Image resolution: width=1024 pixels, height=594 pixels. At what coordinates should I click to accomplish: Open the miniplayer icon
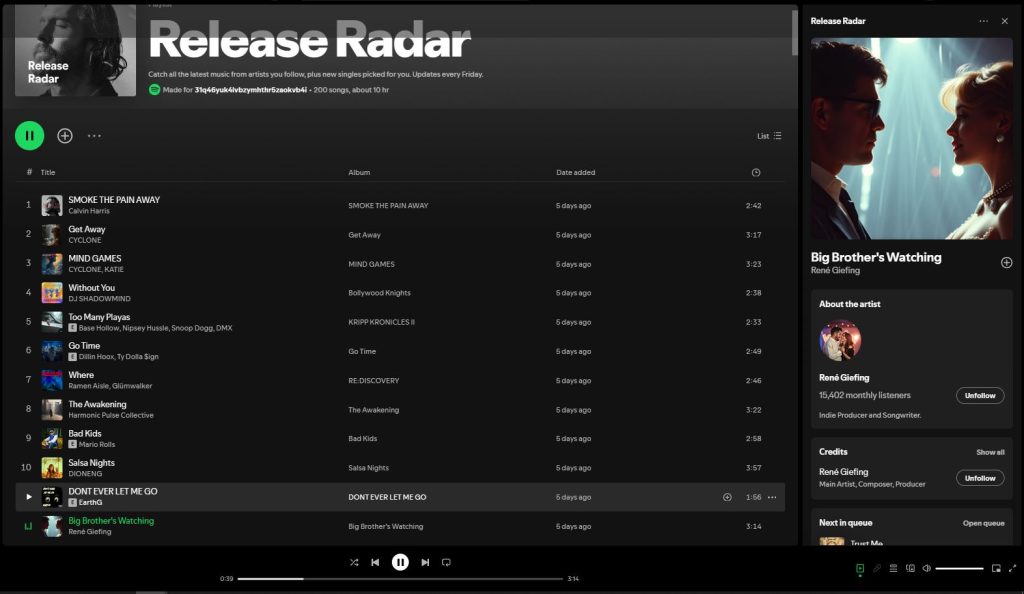[x=996, y=569]
